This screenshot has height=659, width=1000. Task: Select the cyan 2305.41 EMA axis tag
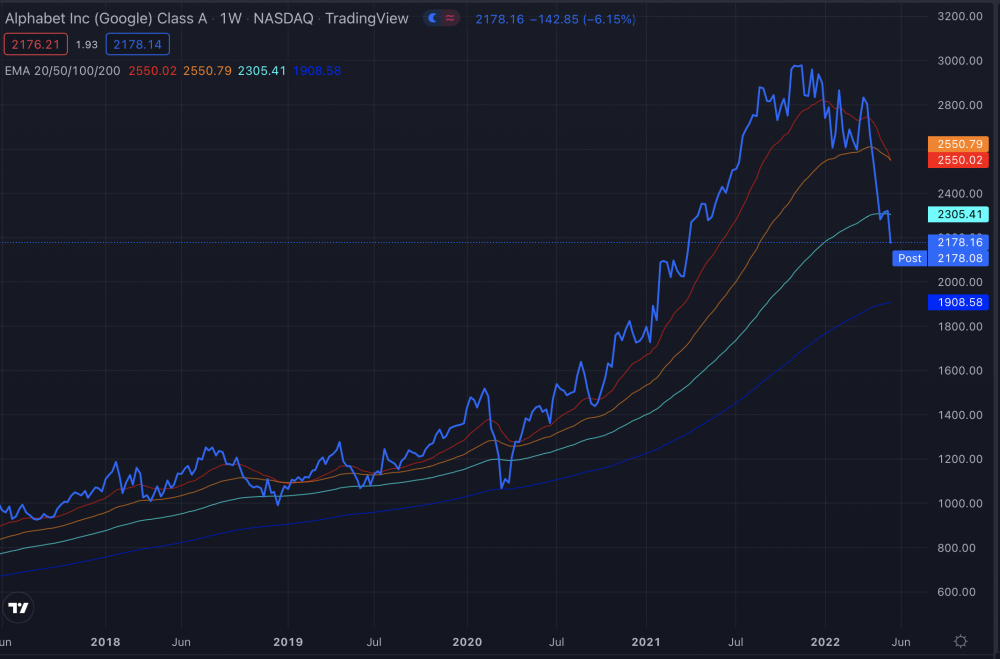point(958,214)
